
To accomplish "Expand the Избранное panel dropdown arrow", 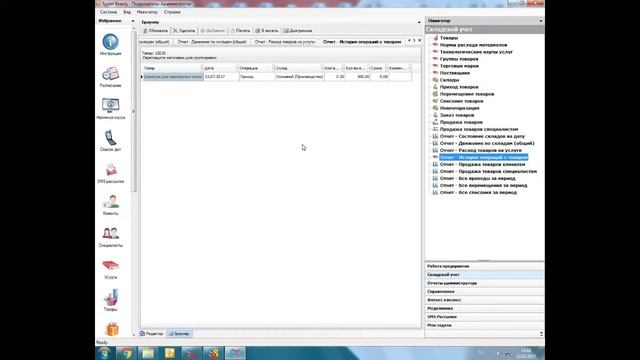I will (x=133, y=21).
